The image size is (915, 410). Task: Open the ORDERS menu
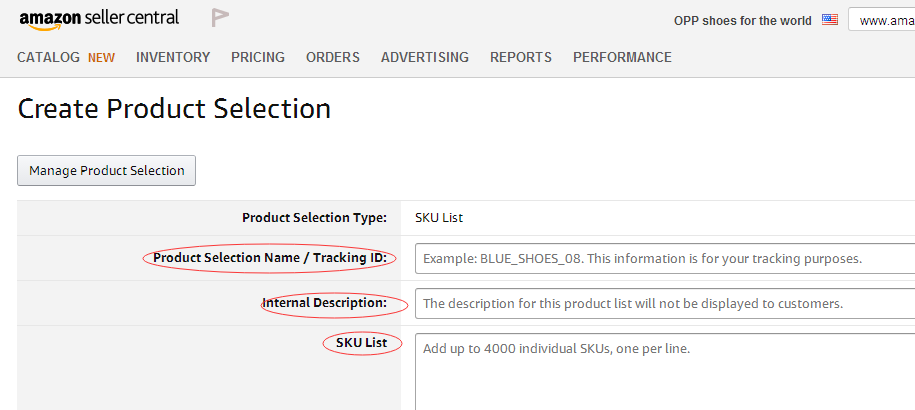point(333,57)
